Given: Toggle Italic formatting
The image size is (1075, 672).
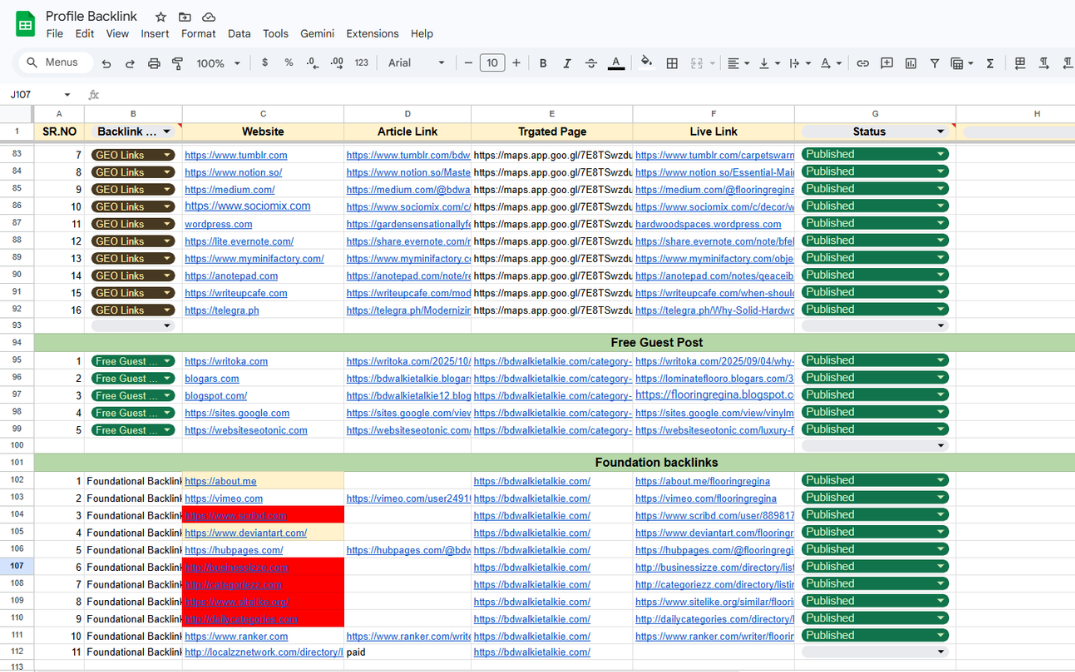Looking at the screenshot, I should 567,63.
